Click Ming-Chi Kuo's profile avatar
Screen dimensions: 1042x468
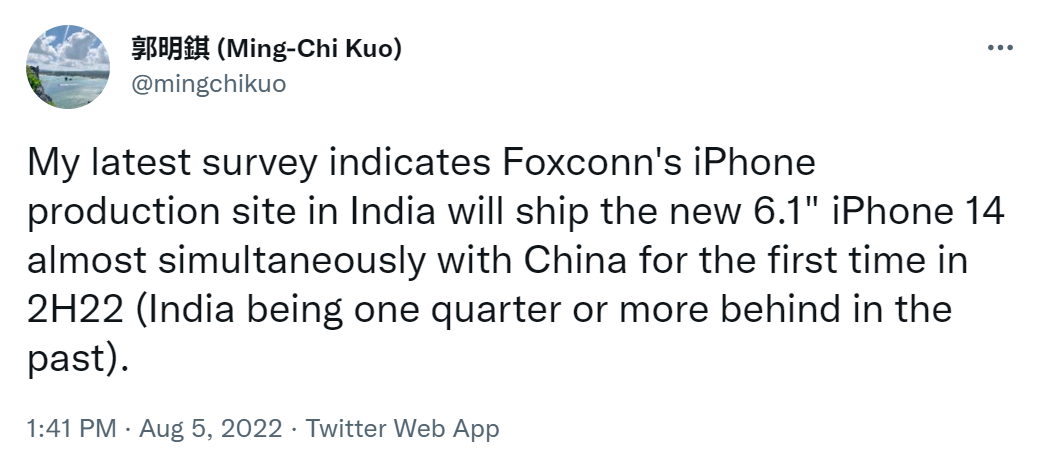tap(67, 66)
